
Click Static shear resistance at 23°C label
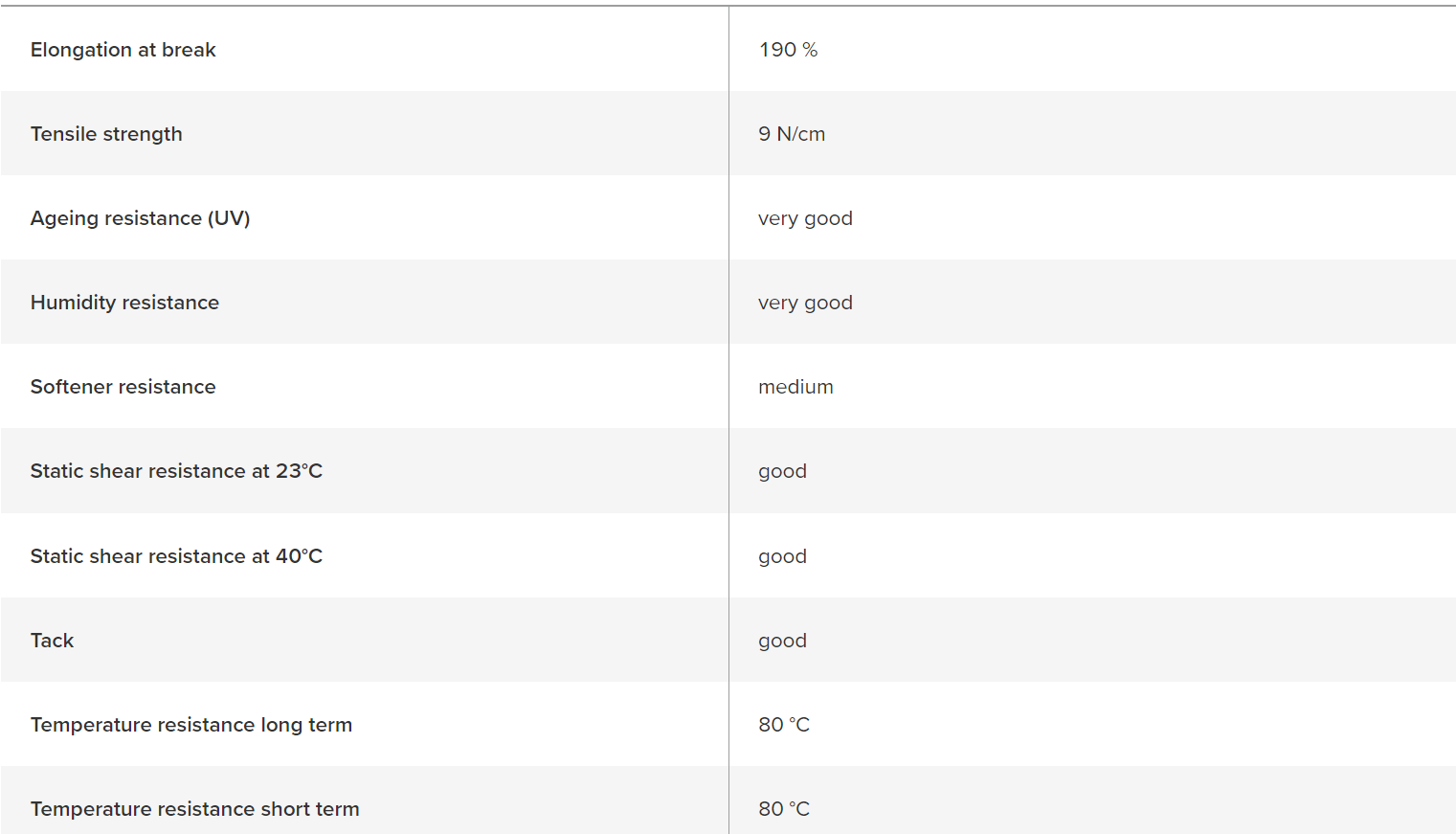[176, 471]
